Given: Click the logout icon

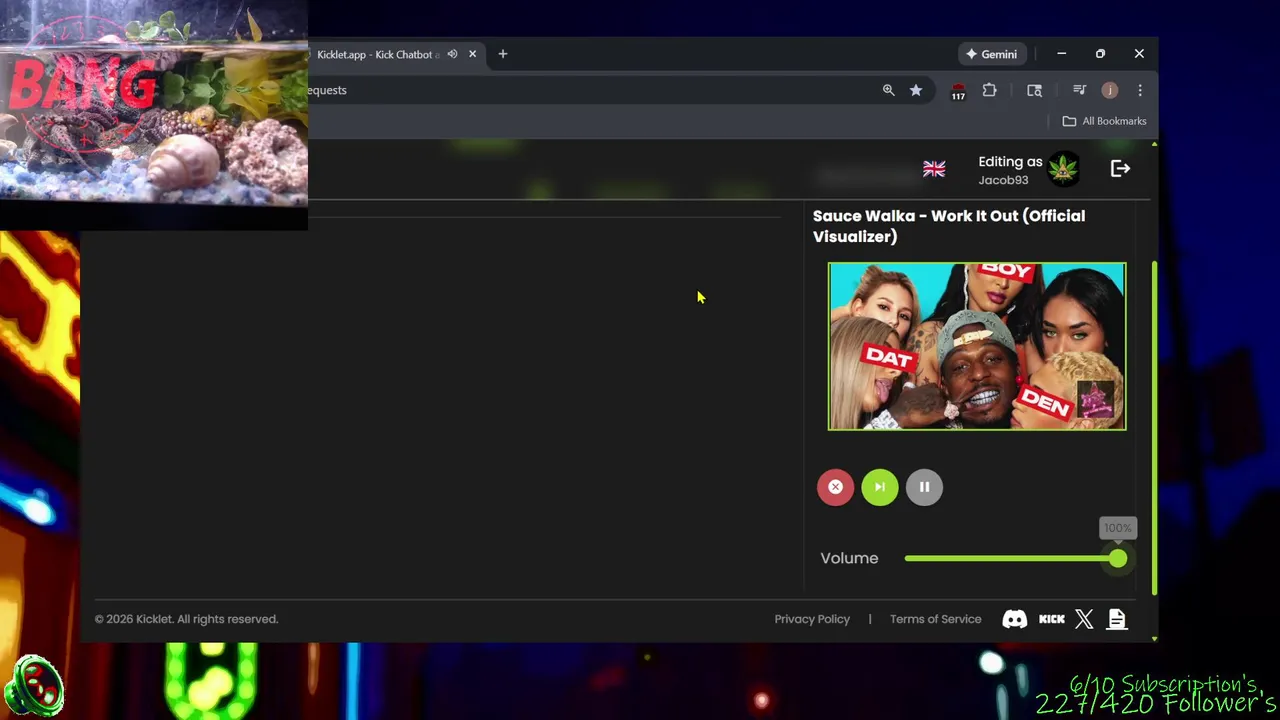Looking at the screenshot, I should click(x=1120, y=169).
